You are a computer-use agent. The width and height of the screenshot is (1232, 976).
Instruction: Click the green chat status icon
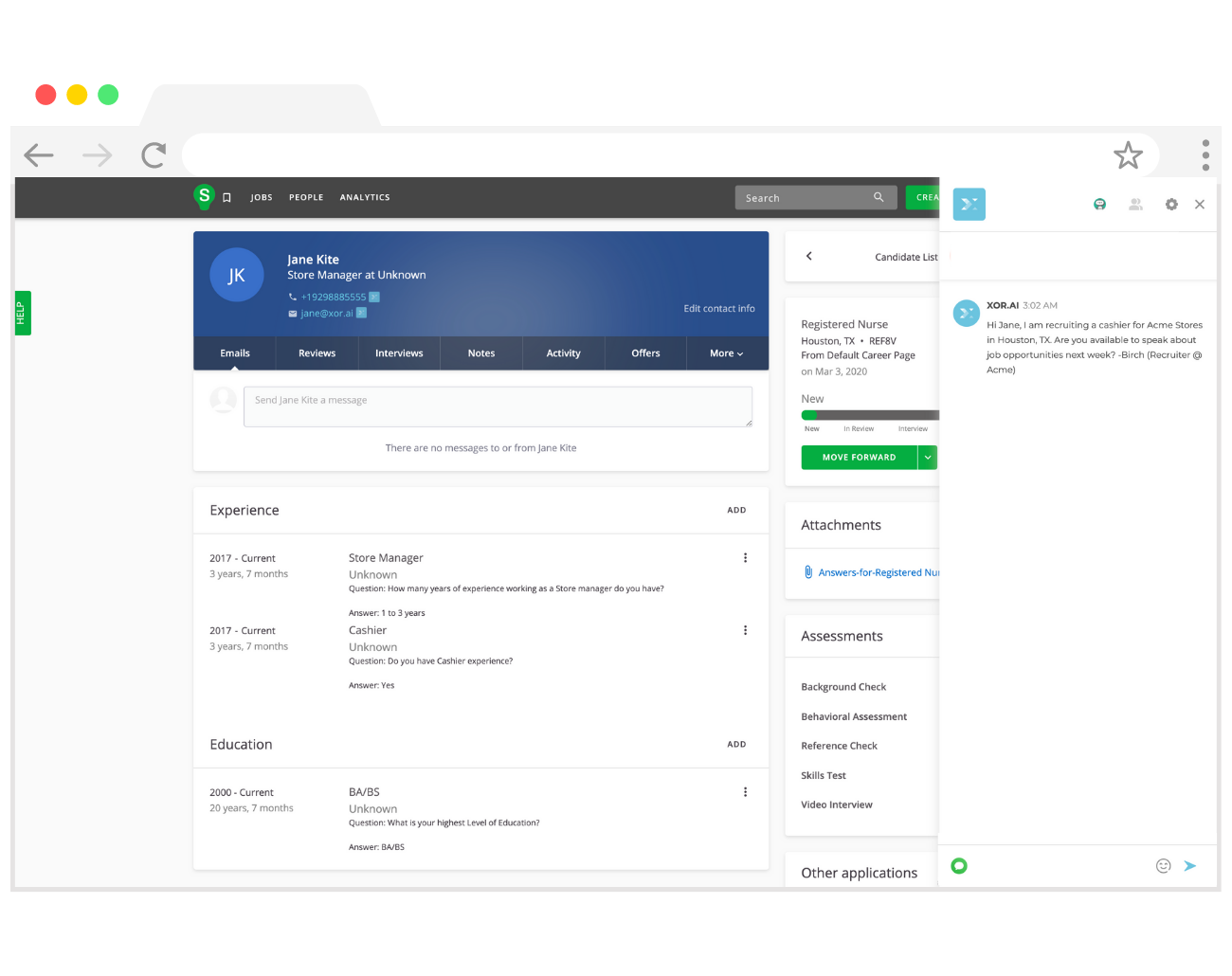(x=959, y=866)
